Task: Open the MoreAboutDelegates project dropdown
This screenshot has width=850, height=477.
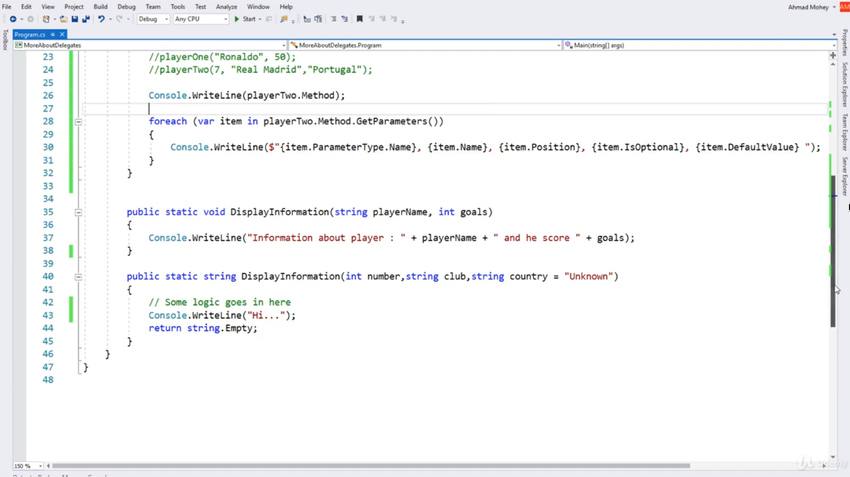Action: 150,46
